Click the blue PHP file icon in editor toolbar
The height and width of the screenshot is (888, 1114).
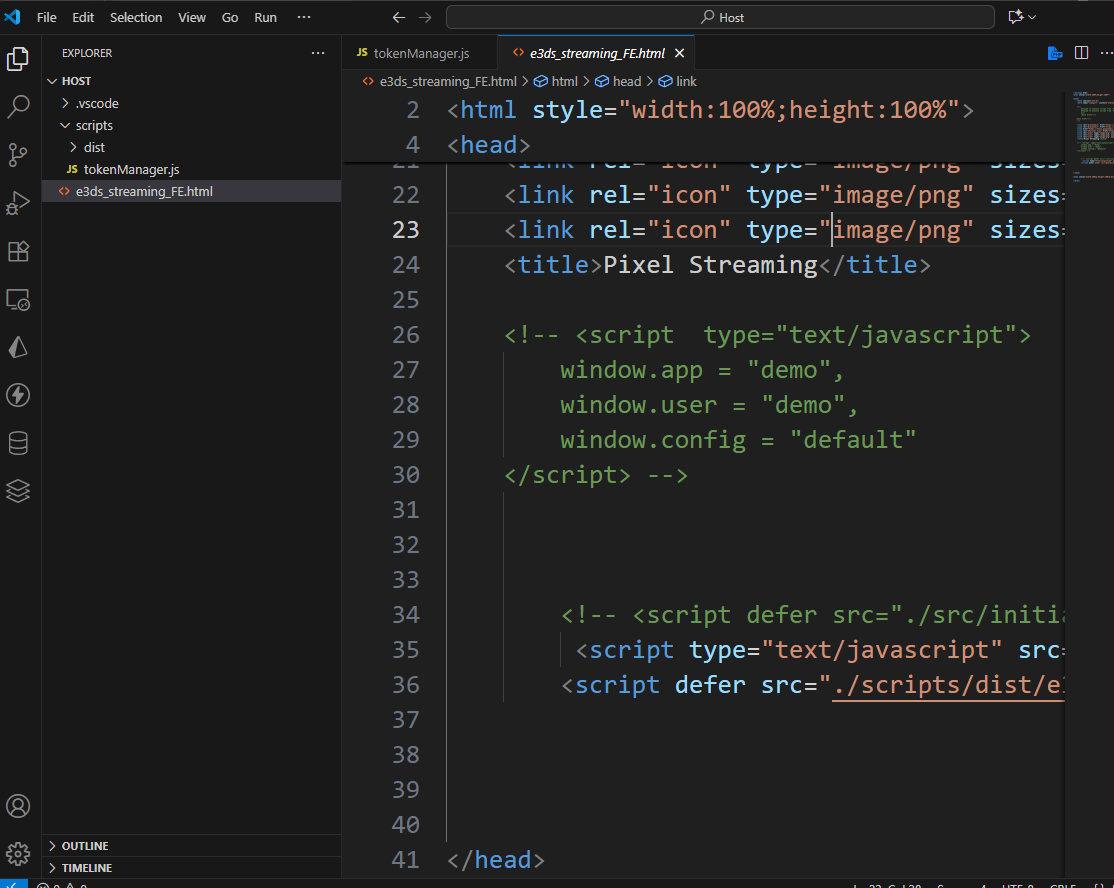(1055, 53)
